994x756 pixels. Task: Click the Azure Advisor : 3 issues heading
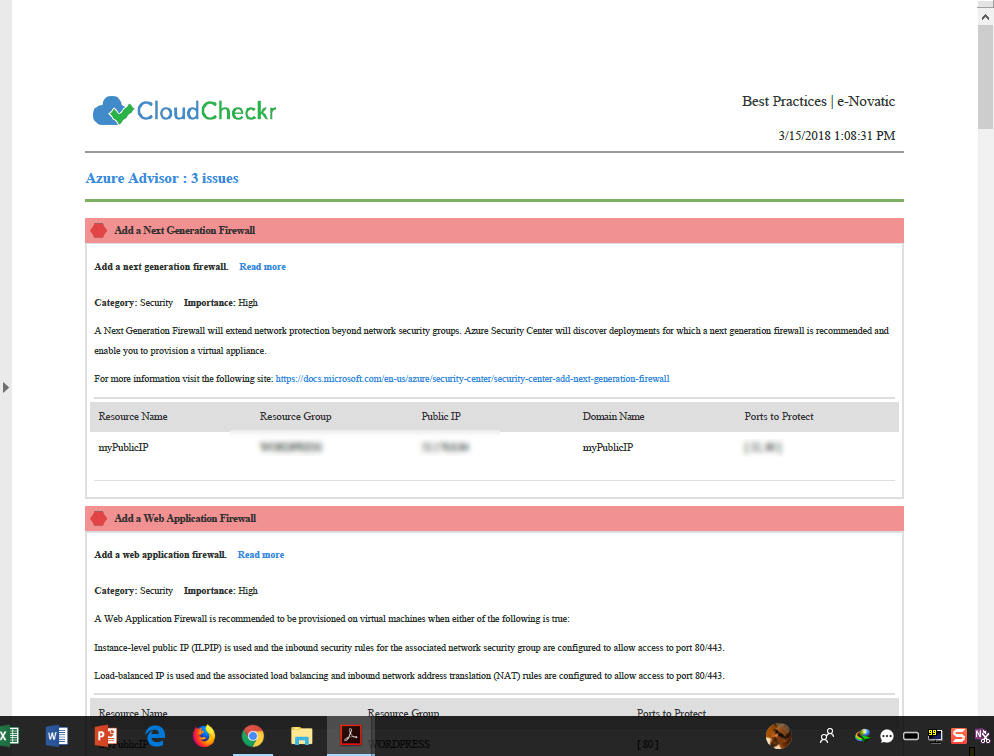pyautogui.click(x=162, y=178)
